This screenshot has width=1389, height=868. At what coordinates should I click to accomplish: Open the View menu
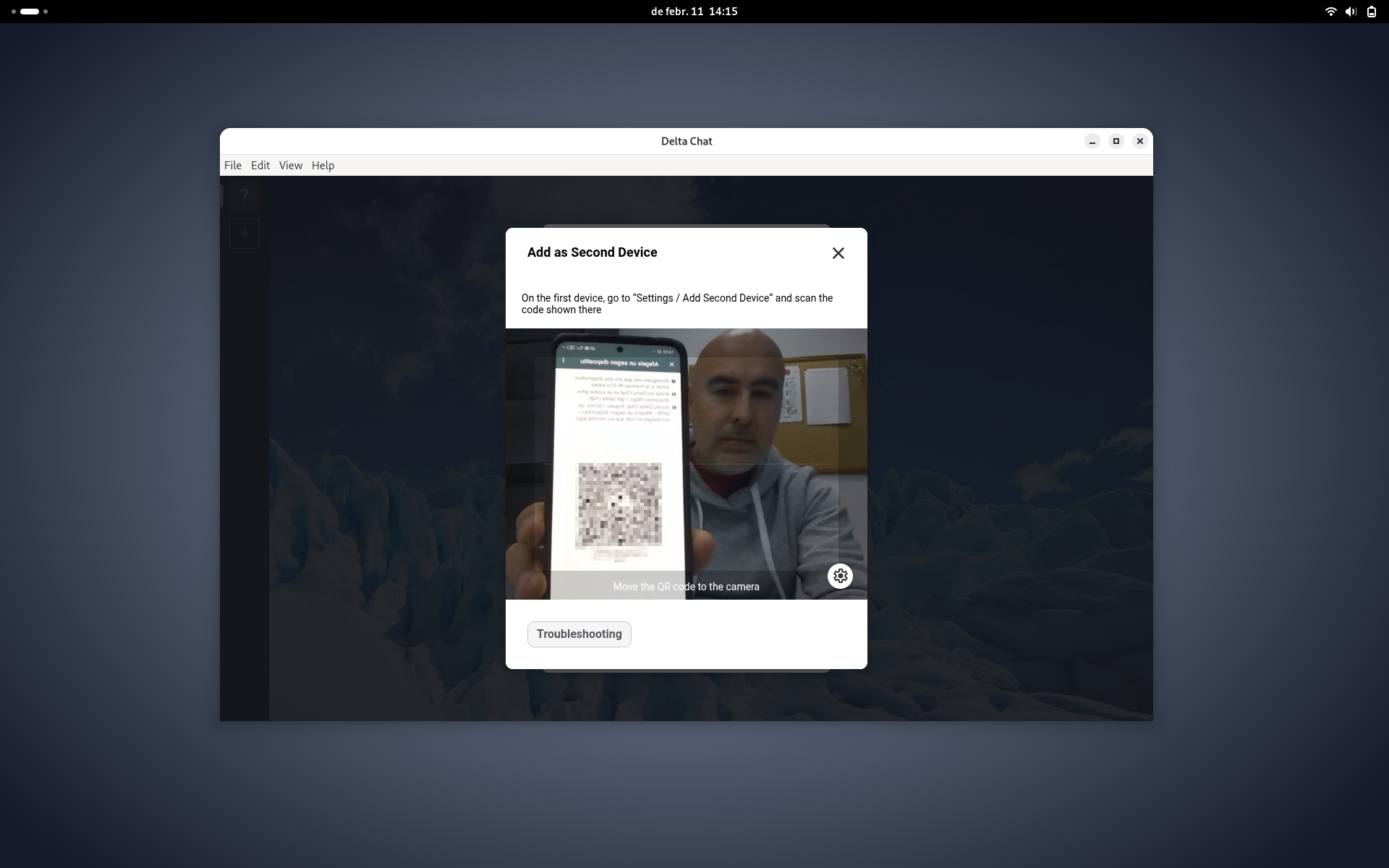pos(290,165)
